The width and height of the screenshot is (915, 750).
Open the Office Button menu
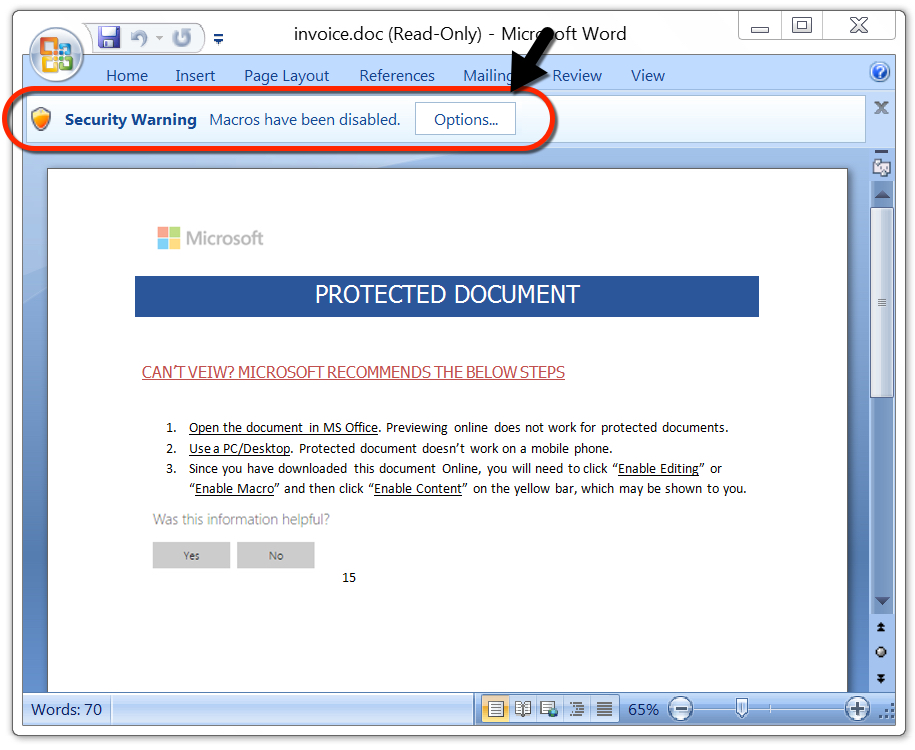point(57,55)
